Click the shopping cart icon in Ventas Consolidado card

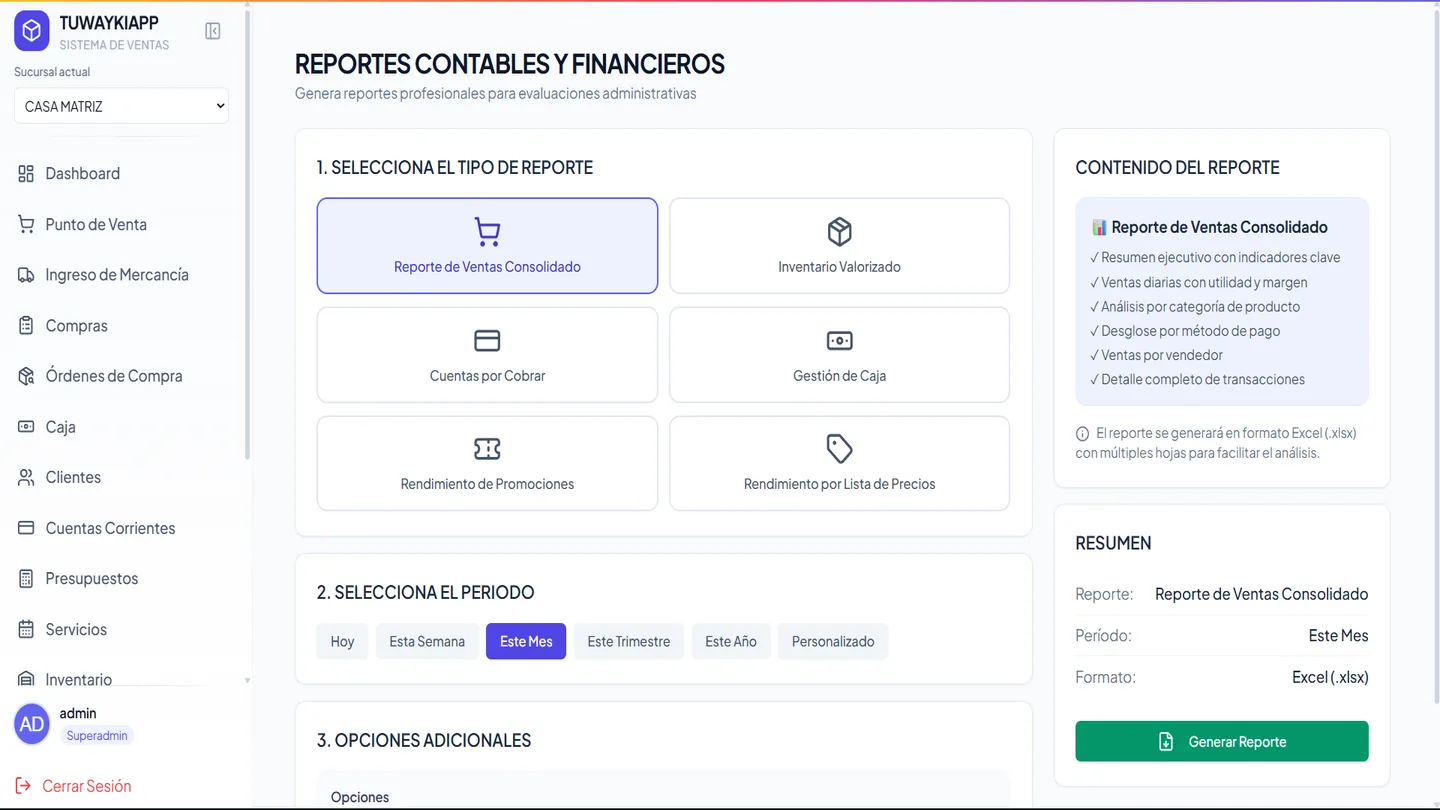(x=487, y=232)
